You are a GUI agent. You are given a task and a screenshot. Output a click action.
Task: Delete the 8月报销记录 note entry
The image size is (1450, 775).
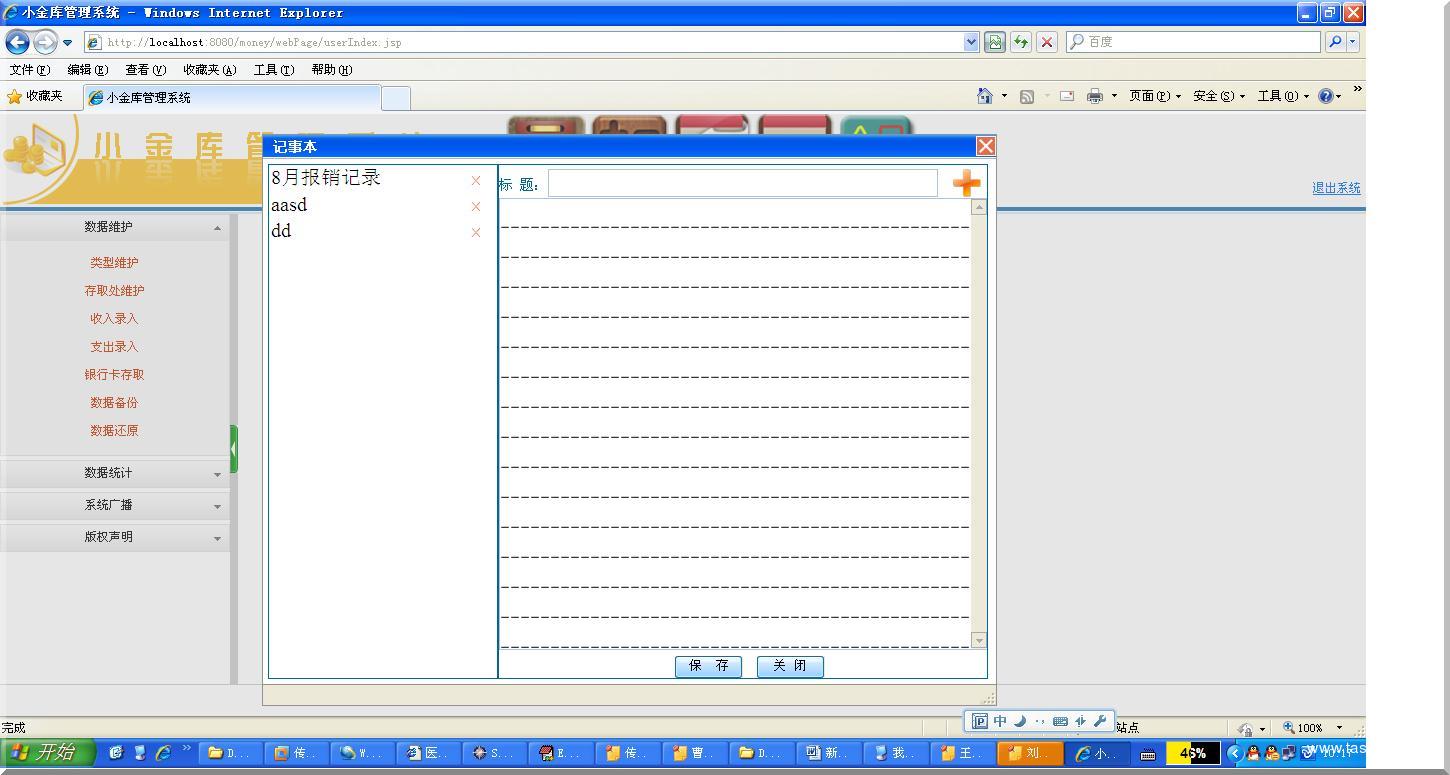pyautogui.click(x=476, y=181)
